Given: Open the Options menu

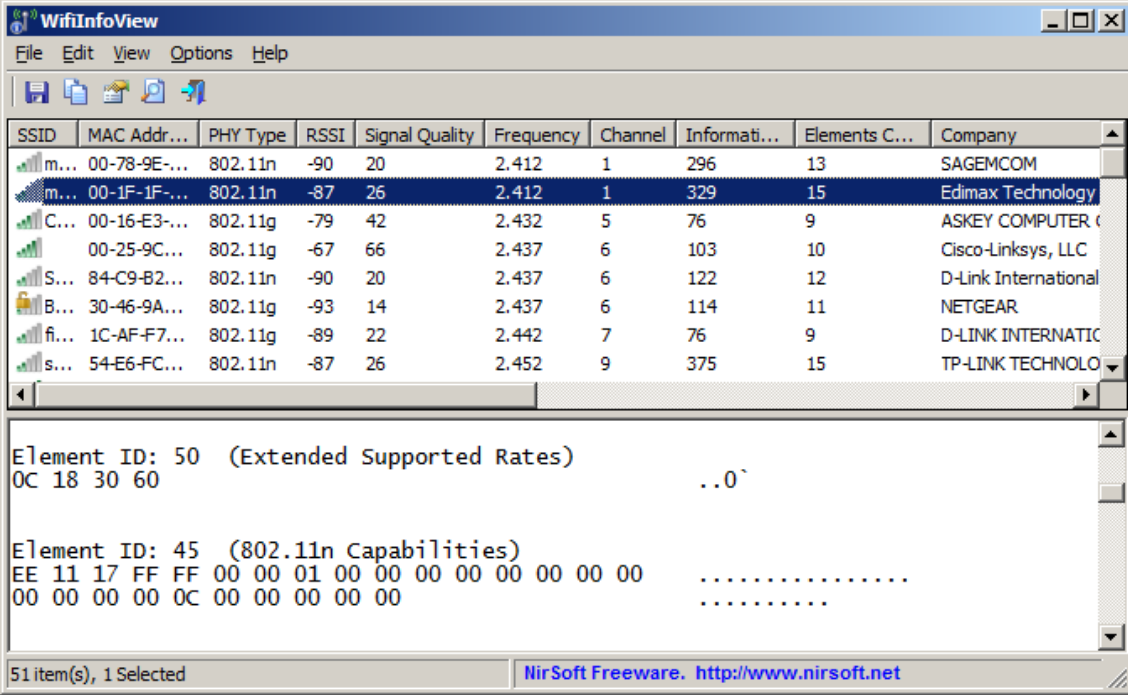Looking at the screenshot, I should [202, 53].
